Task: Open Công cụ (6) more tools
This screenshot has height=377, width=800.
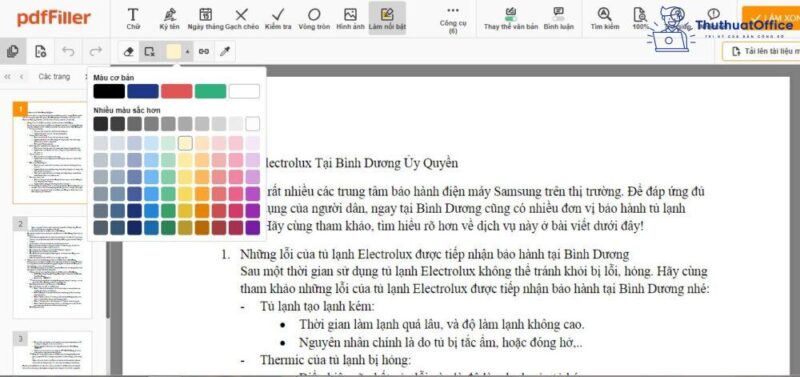Action: click(453, 19)
